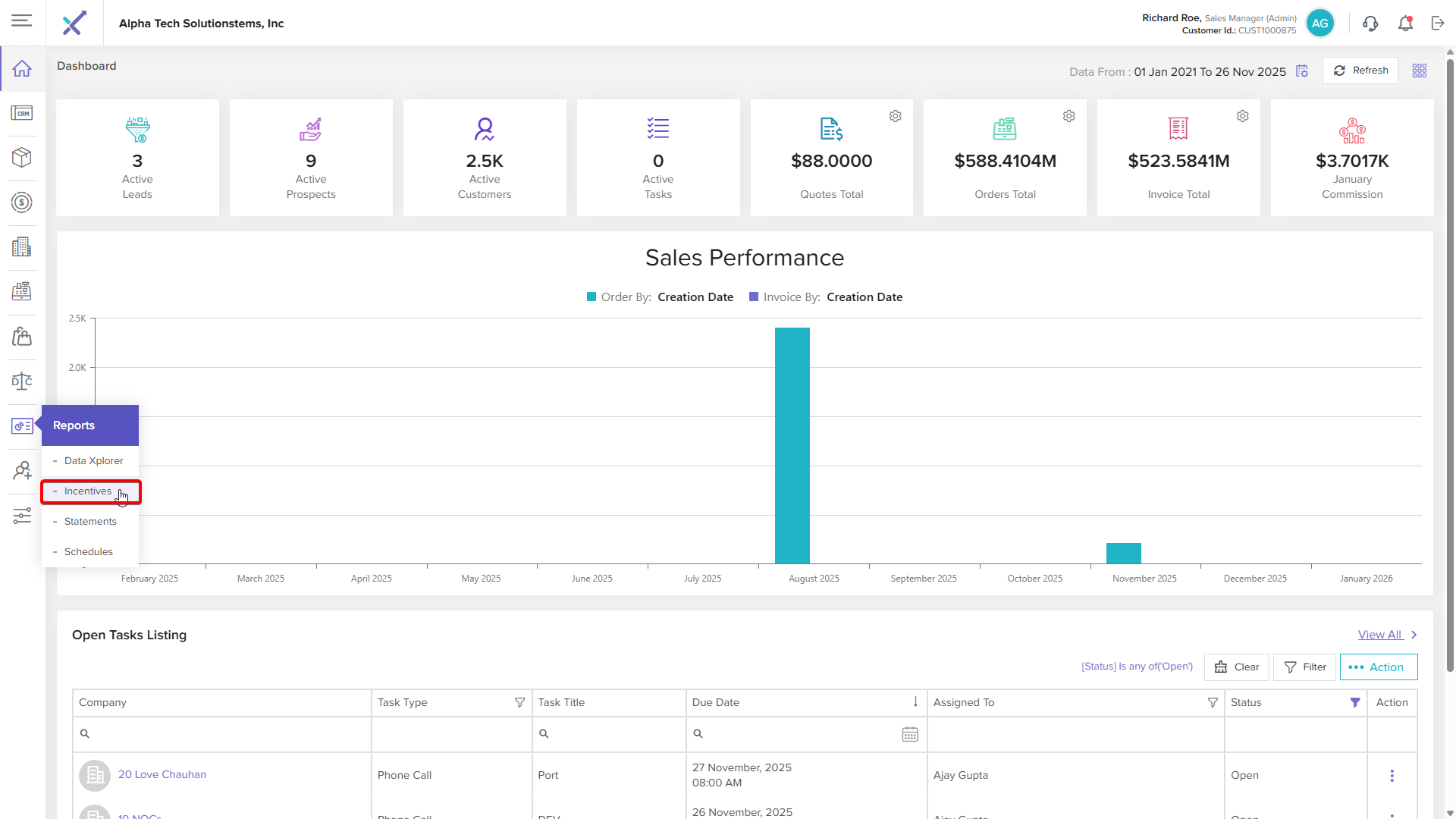1456x819 pixels.
Task: Click the Refresh button
Action: (1360, 71)
